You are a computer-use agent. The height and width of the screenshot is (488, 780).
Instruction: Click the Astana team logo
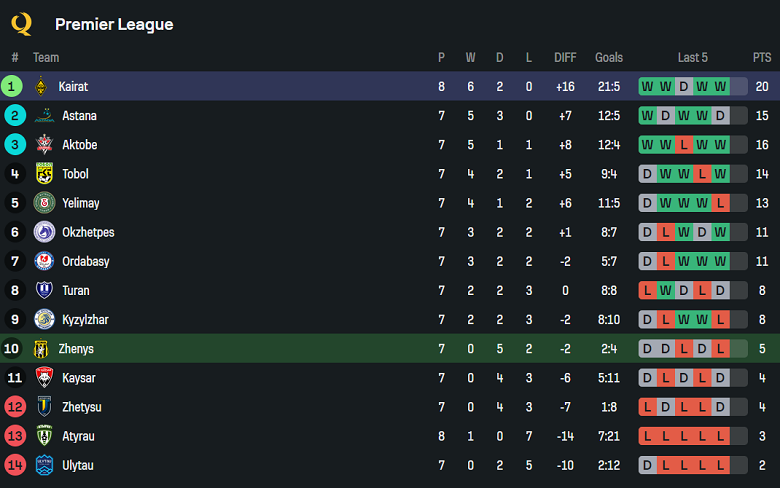point(43,116)
